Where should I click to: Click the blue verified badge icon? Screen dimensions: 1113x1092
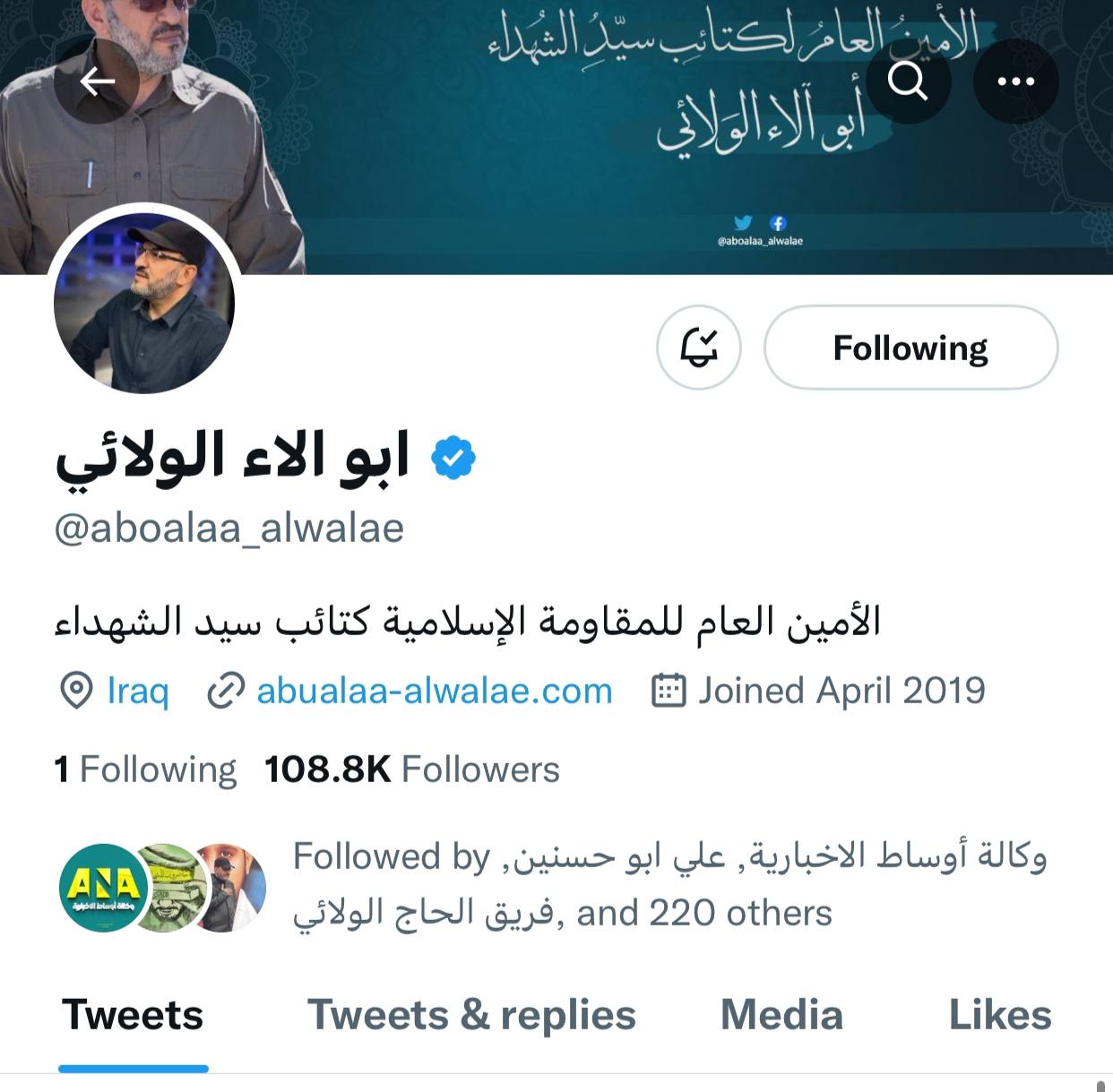coord(453,458)
